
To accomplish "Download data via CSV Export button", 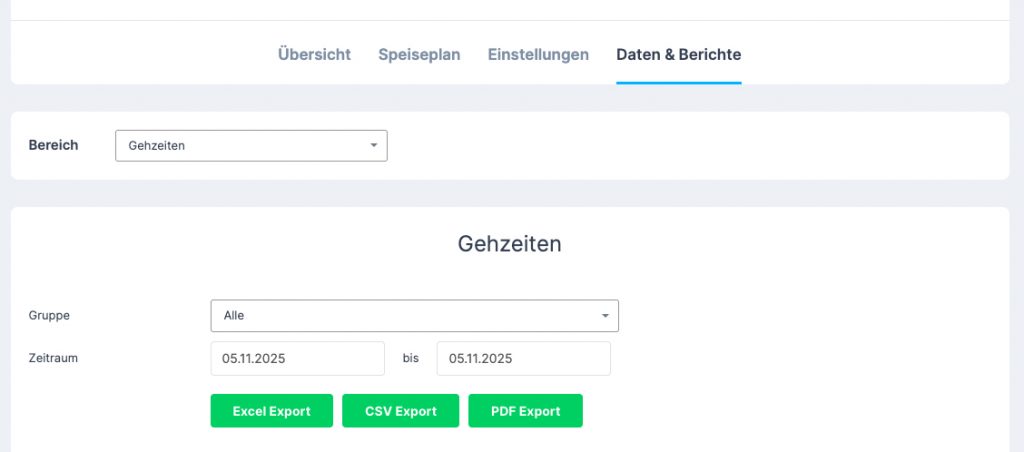I will coord(400,411).
